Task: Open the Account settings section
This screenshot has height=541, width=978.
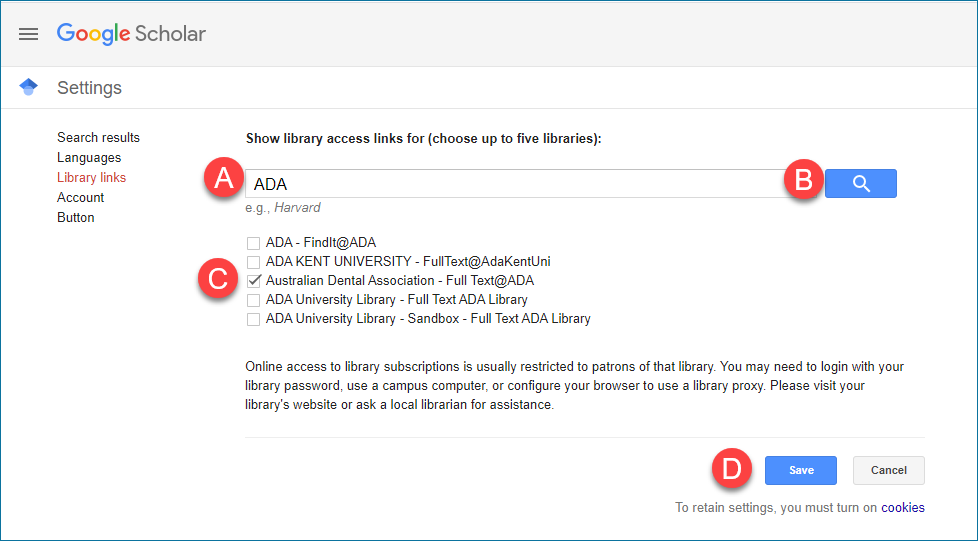Action: pos(80,198)
